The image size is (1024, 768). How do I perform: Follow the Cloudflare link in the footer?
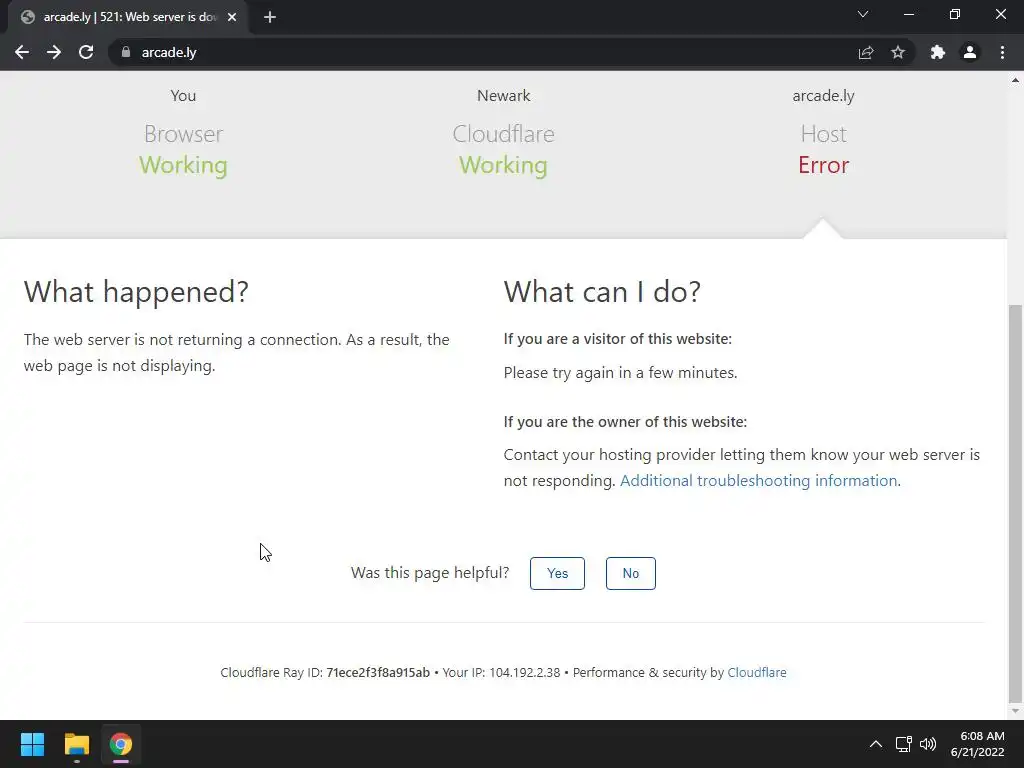(757, 673)
